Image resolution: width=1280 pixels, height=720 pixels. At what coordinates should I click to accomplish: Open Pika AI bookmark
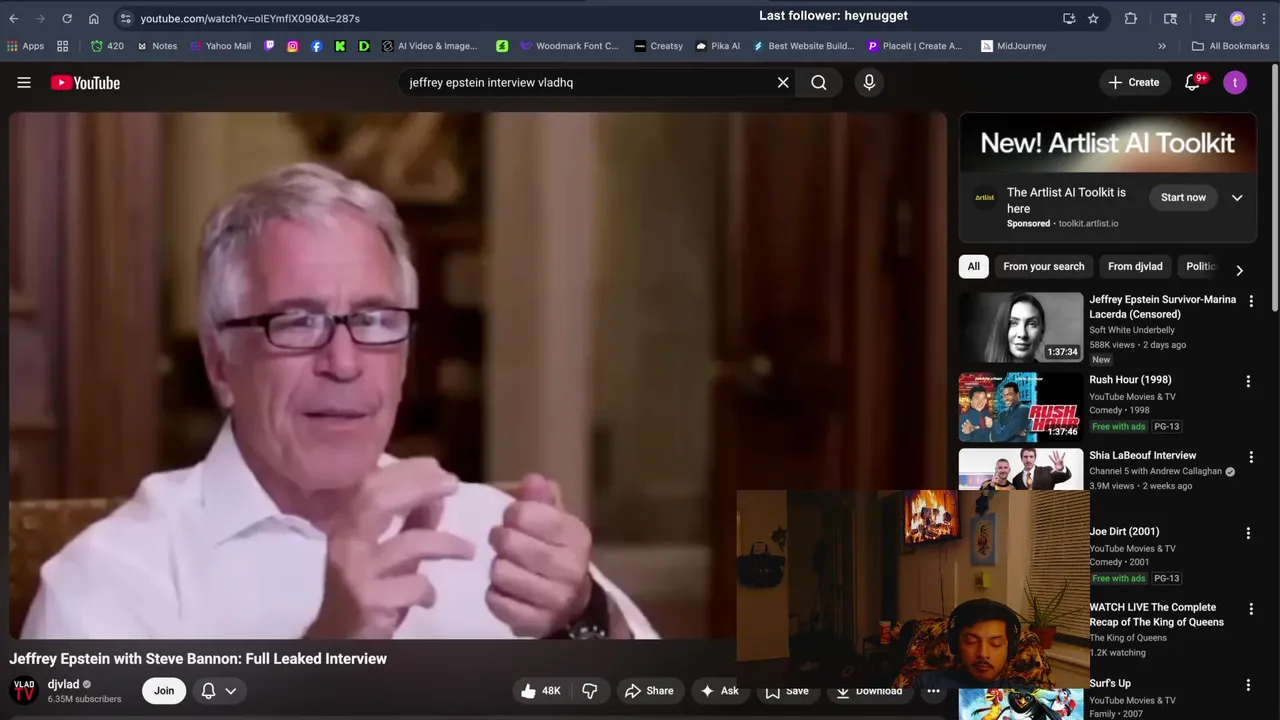click(718, 46)
